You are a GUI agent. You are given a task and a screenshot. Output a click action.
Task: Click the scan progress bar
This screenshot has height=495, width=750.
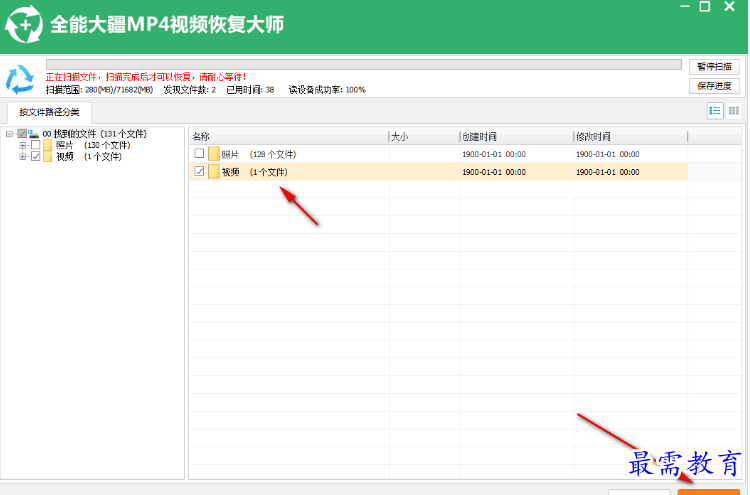click(x=364, y=65)
